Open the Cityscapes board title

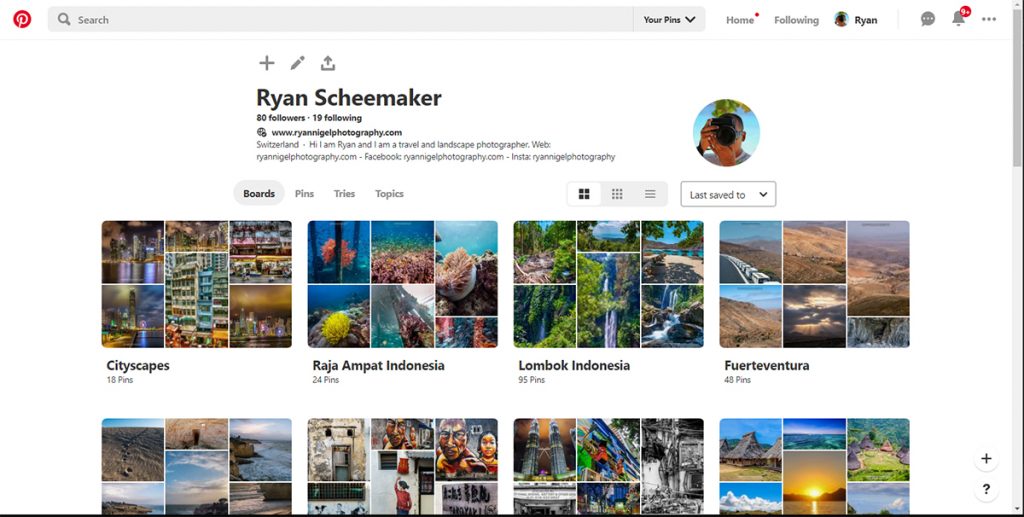[138, 366]
